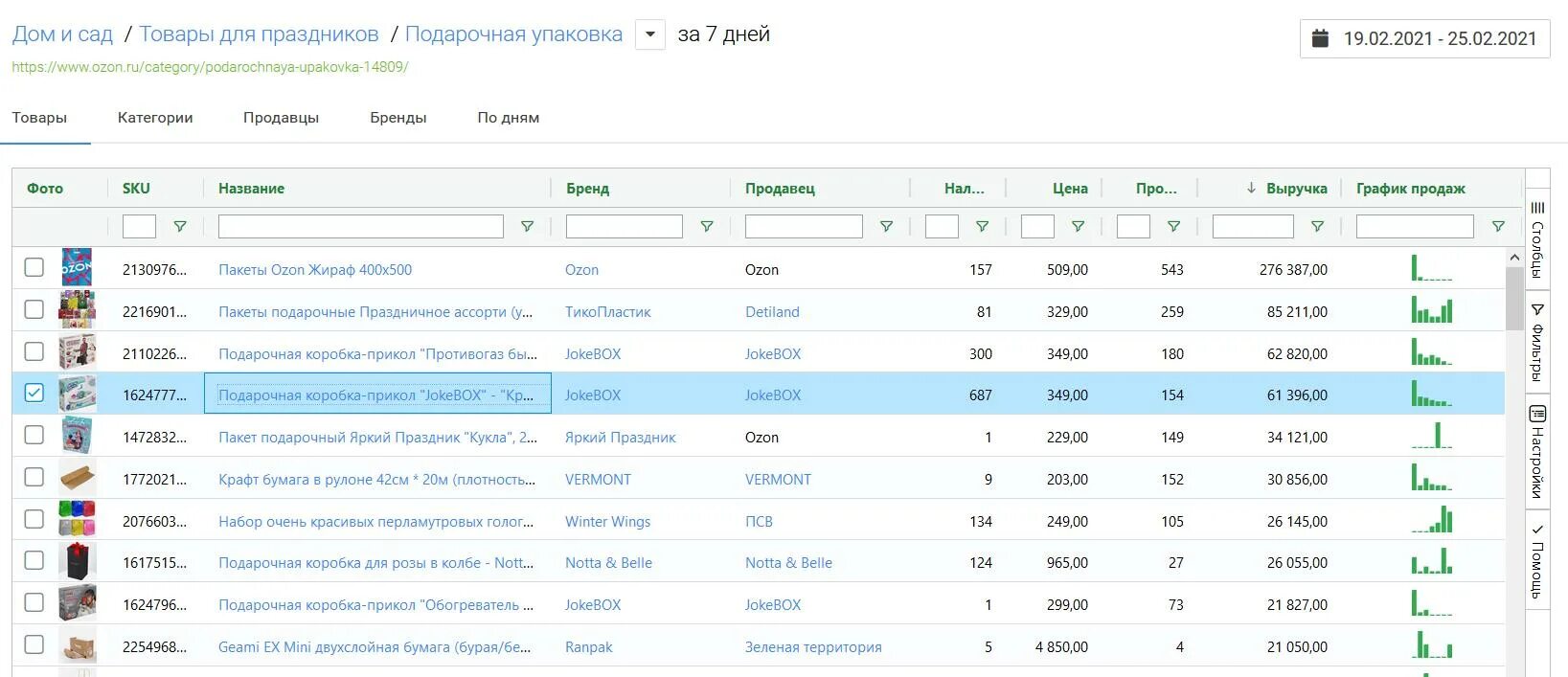Click the Бренд filter input field
Image resolution: width=1568 pixels, height=677 pixels.
tap(625, 226)
